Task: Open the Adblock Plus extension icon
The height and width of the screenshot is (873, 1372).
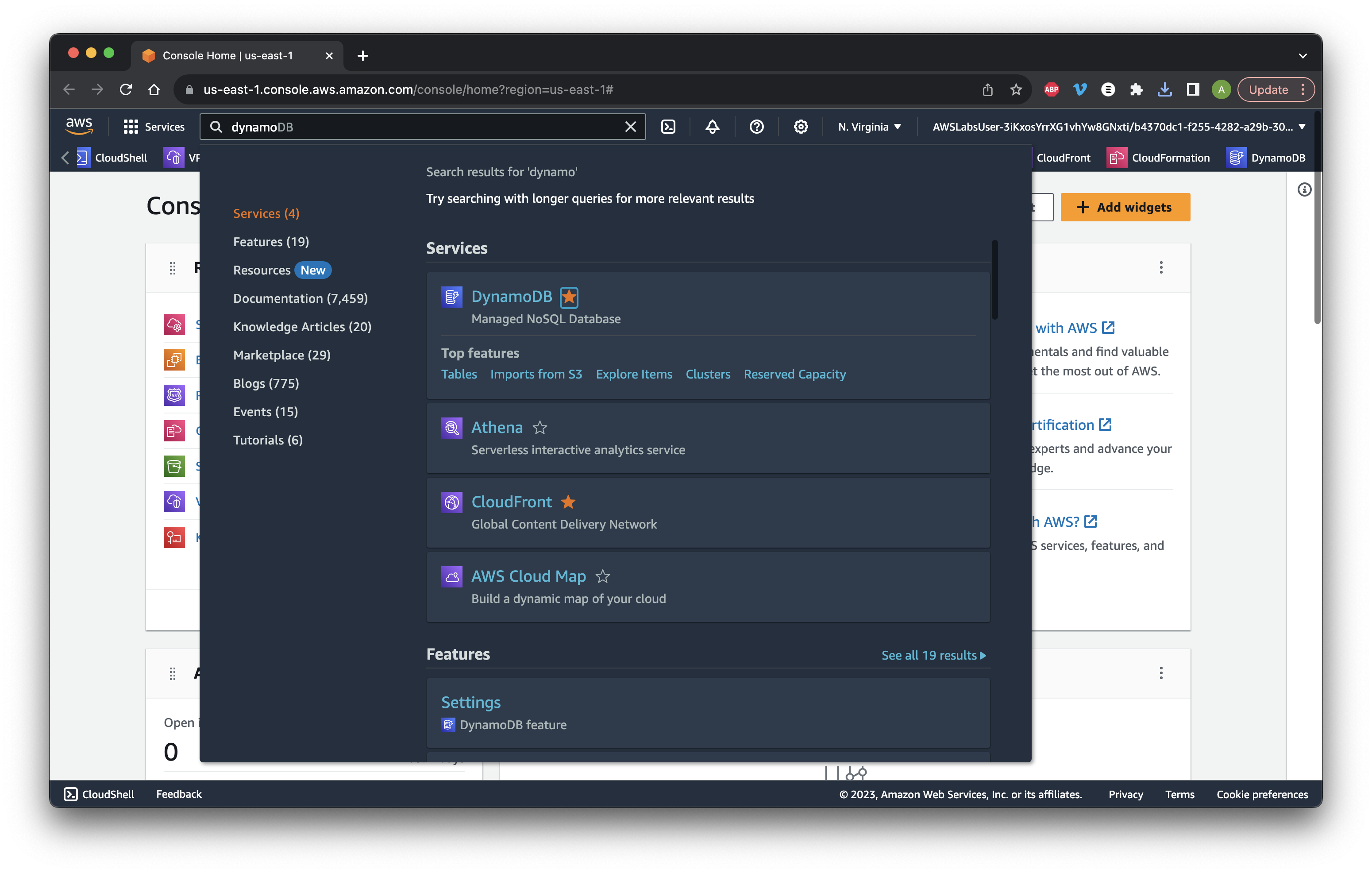Action: point(1051,89)
